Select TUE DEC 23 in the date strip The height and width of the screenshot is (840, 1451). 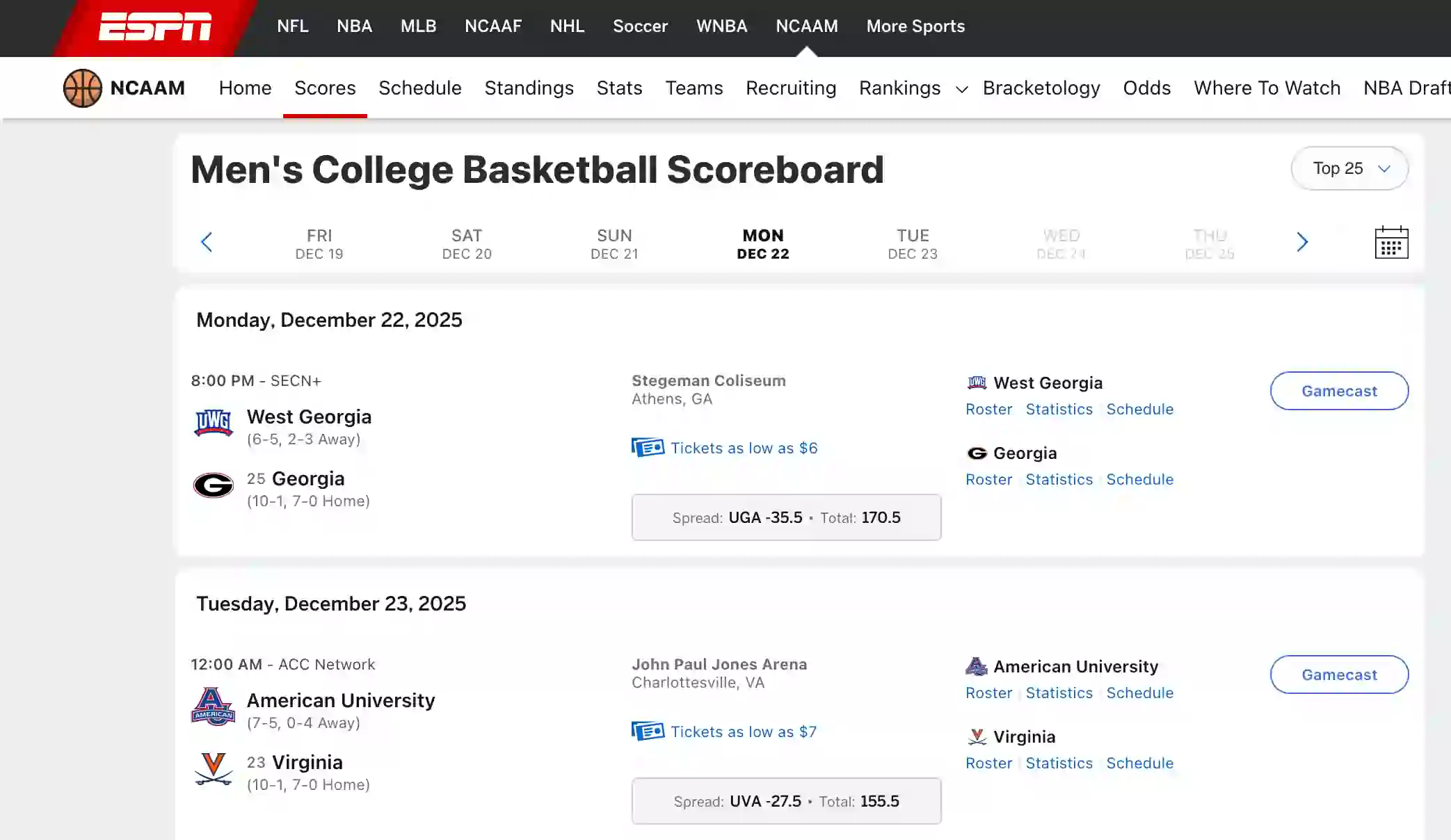pyautogui.click(x=912, y=244)
